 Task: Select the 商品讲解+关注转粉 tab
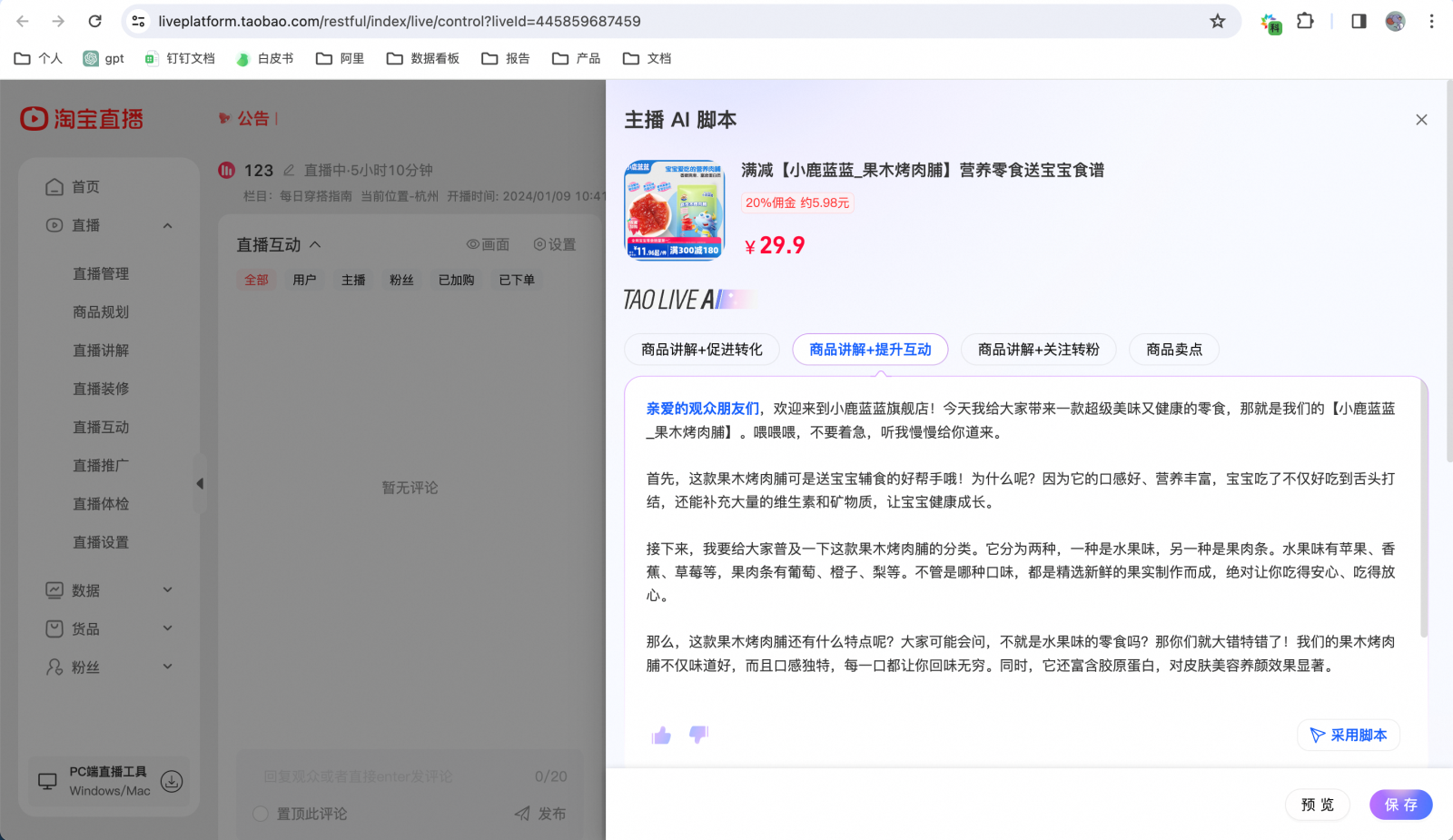pos(1039,350)
